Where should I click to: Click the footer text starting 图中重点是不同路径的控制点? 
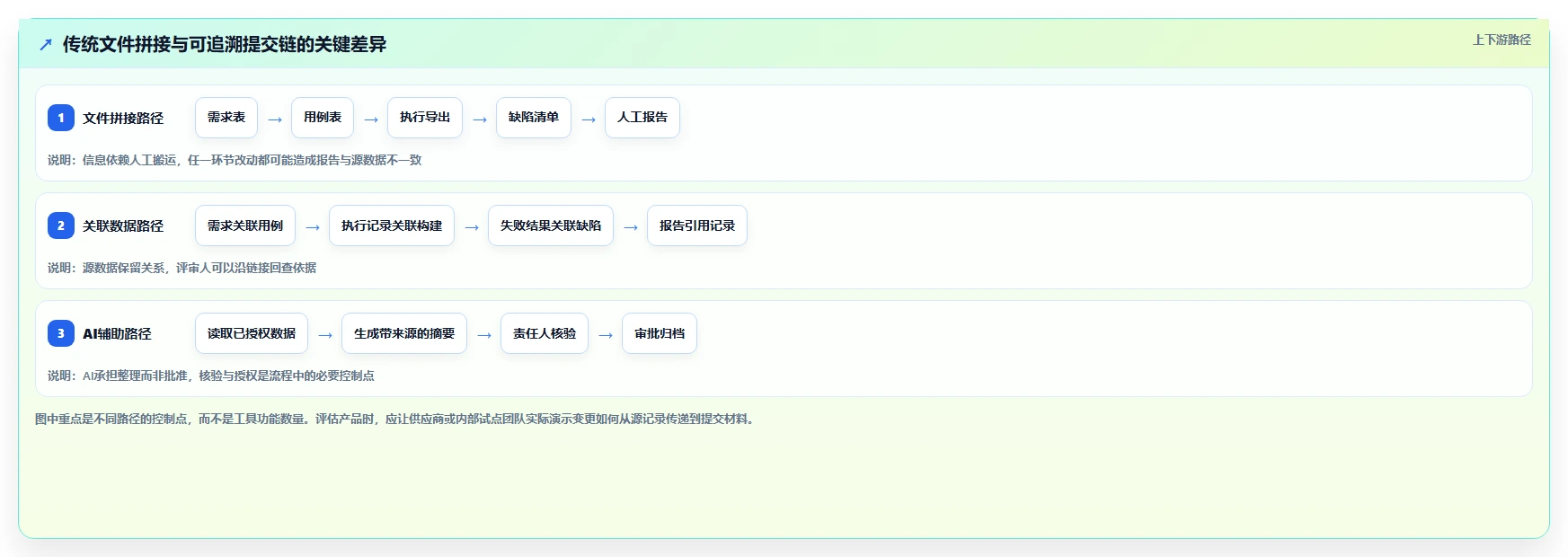(396, 419)
